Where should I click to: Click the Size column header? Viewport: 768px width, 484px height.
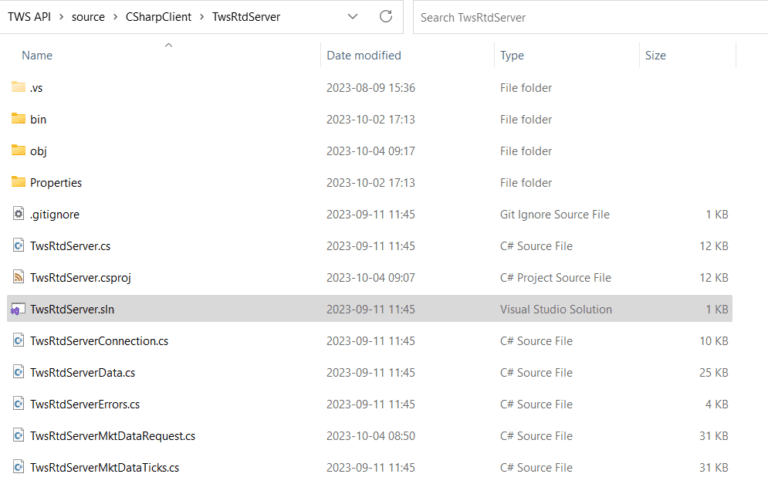pyautogui.click(x=655, y=55)
